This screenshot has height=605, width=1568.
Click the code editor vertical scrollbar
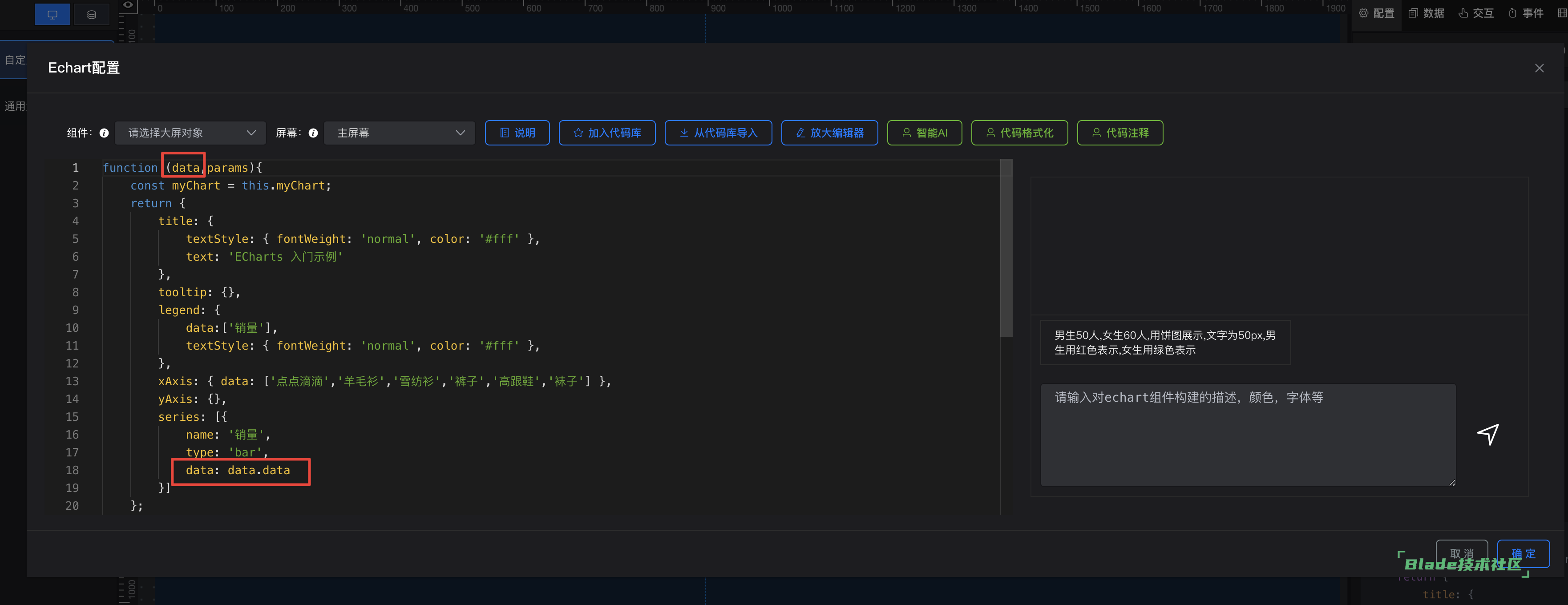point(1006,248)
